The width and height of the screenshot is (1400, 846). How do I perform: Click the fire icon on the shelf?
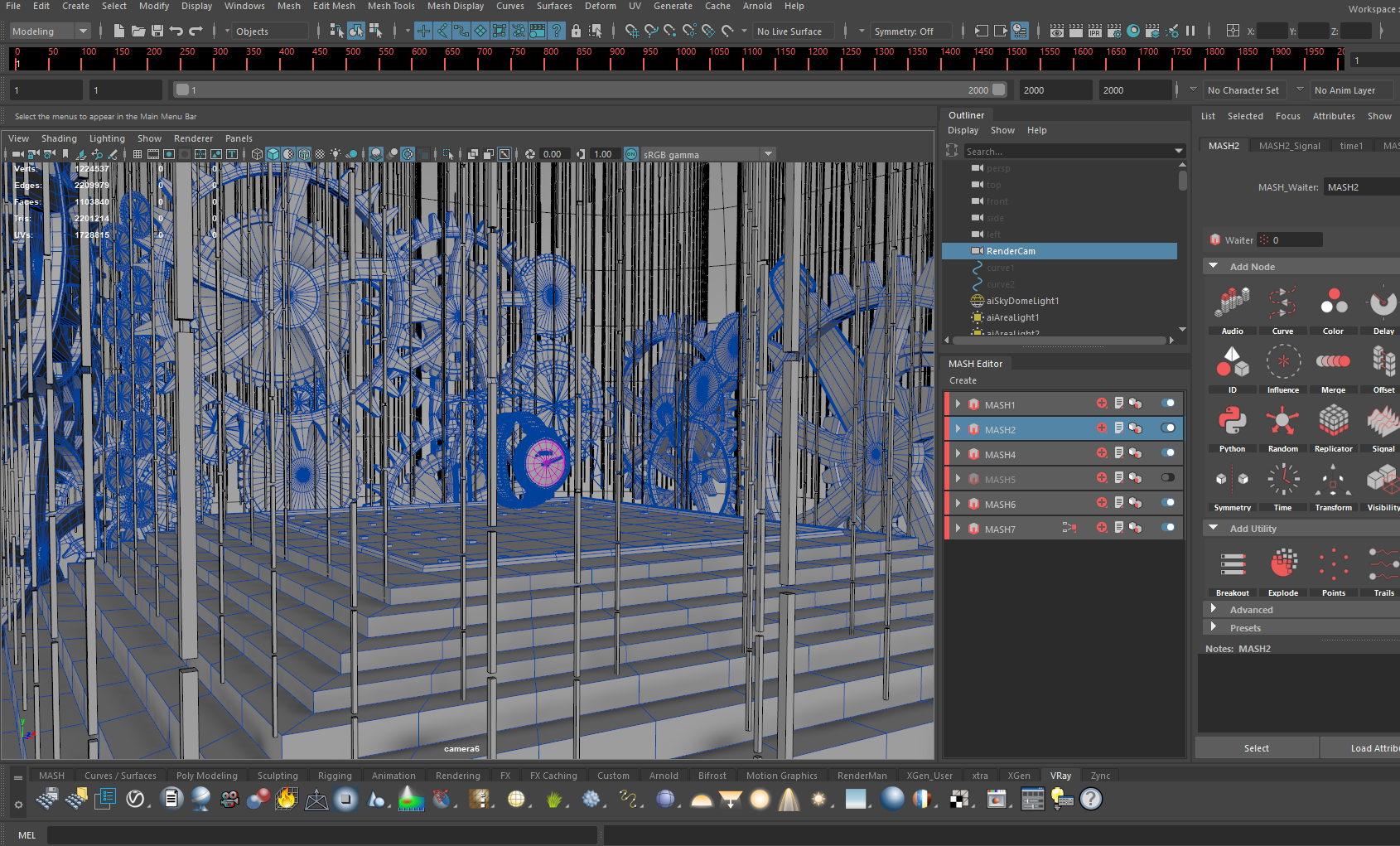click(287, 799)
